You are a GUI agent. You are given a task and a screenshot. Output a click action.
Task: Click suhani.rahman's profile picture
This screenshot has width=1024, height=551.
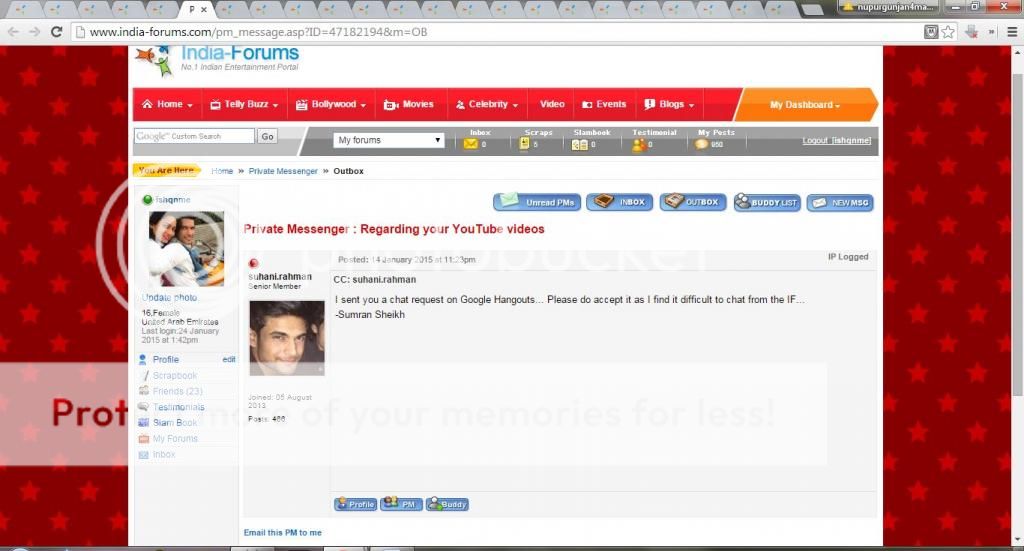(x=286, y=338)
